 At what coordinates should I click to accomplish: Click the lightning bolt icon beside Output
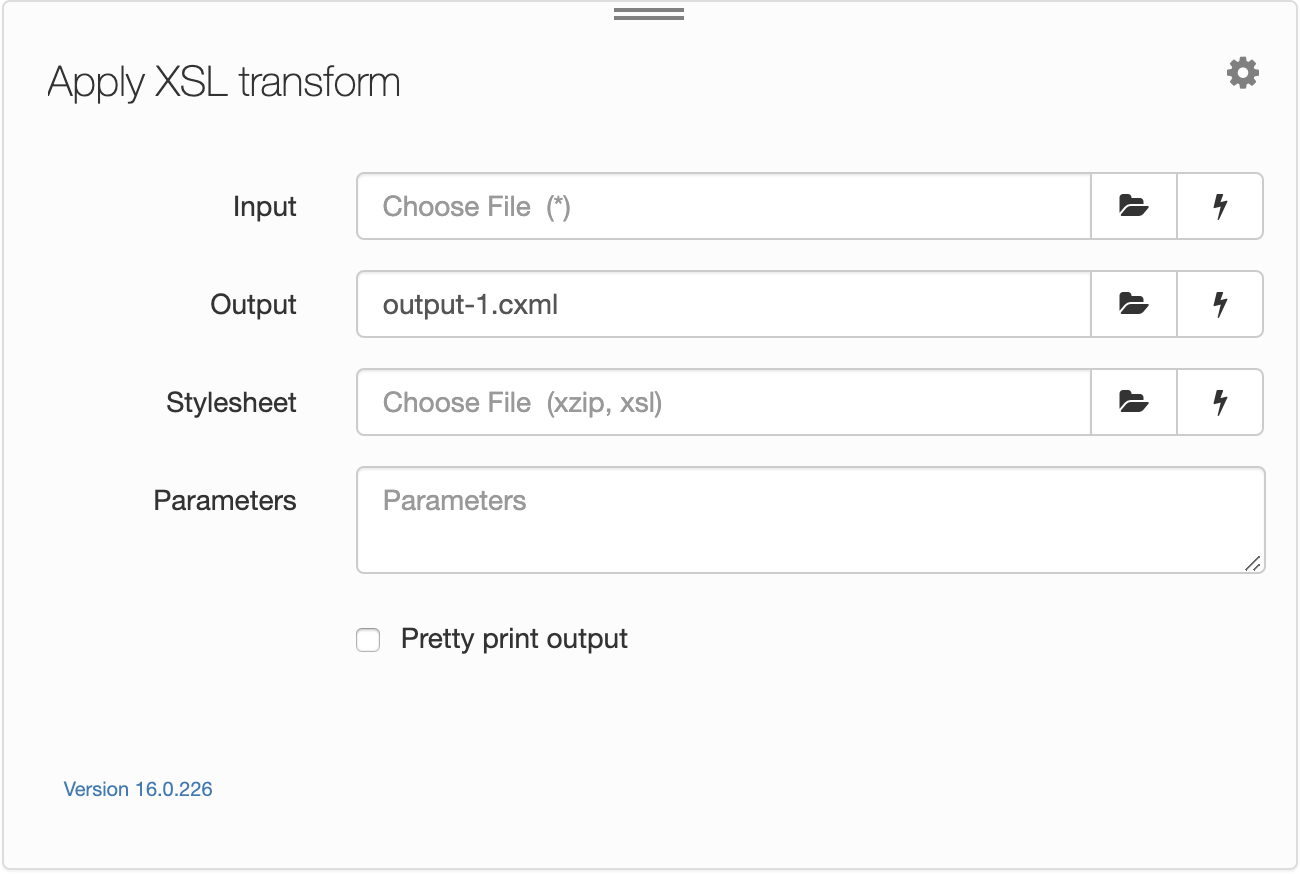tap(1220, 304)
